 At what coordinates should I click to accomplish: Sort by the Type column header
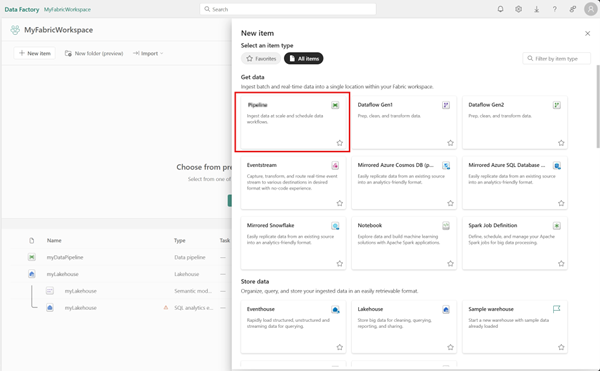(x=179, y=240)
